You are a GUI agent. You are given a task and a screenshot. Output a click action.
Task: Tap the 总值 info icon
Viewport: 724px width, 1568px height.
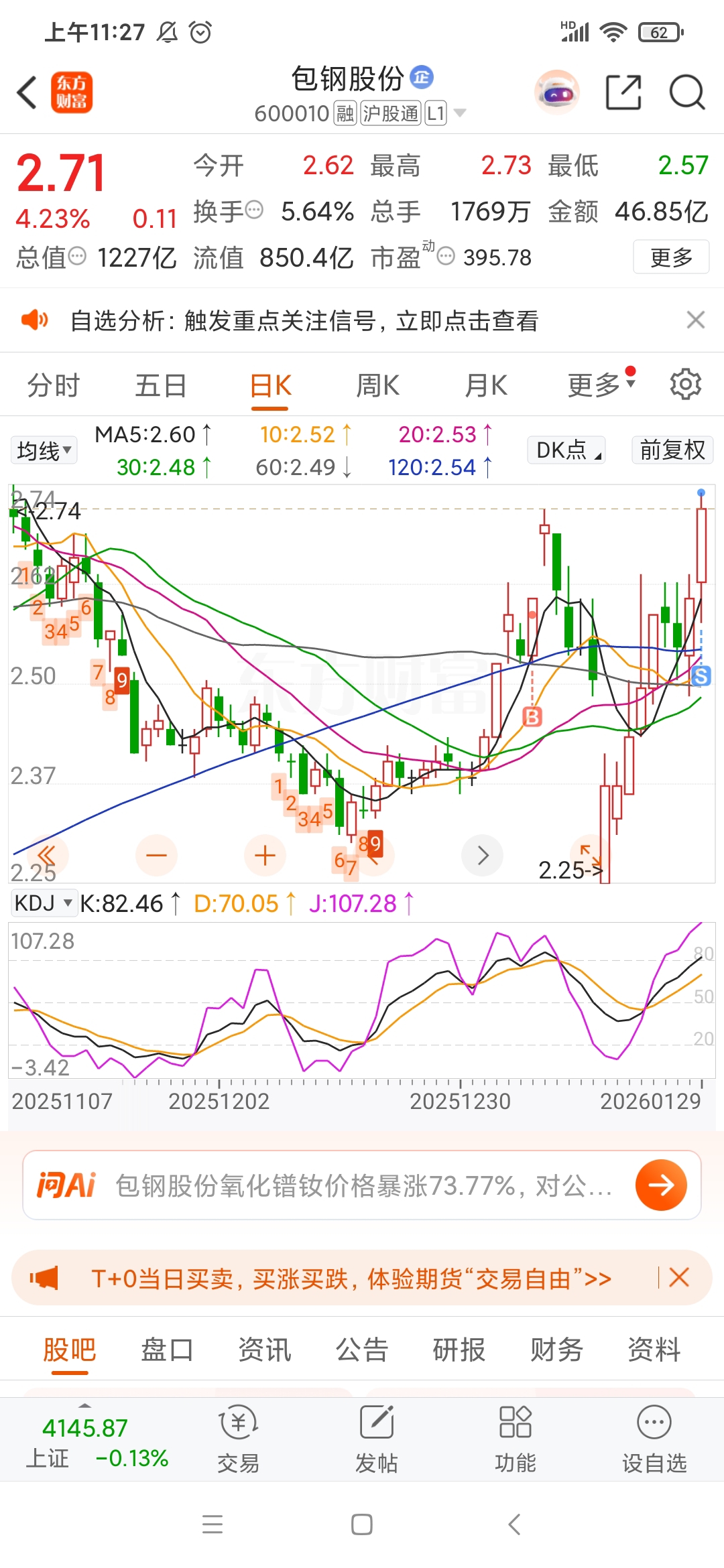(x=78, y=256)
